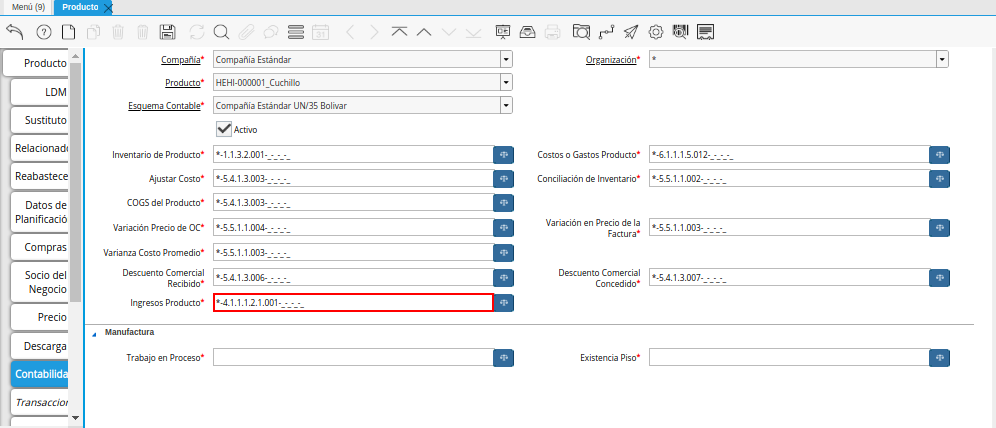Open account picker for Ajustar Costo

point(504,179)
